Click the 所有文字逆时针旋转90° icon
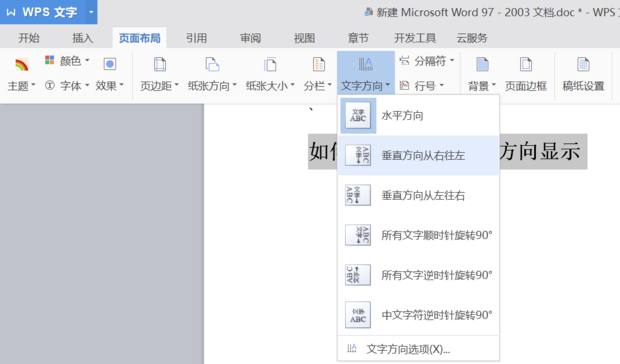620x364 pixels. pyautogui.click(x=358, y=275)
